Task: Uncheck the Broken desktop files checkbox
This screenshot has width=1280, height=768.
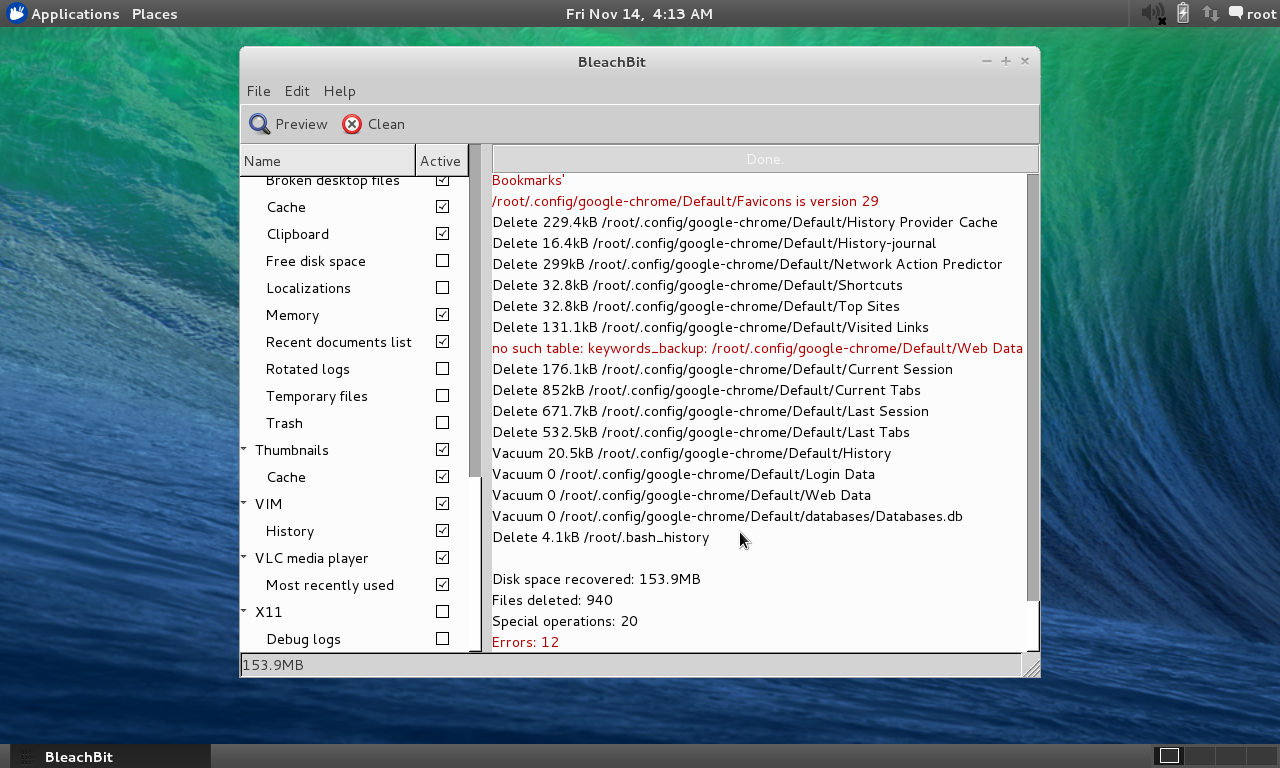Action: tap(442, 180)
